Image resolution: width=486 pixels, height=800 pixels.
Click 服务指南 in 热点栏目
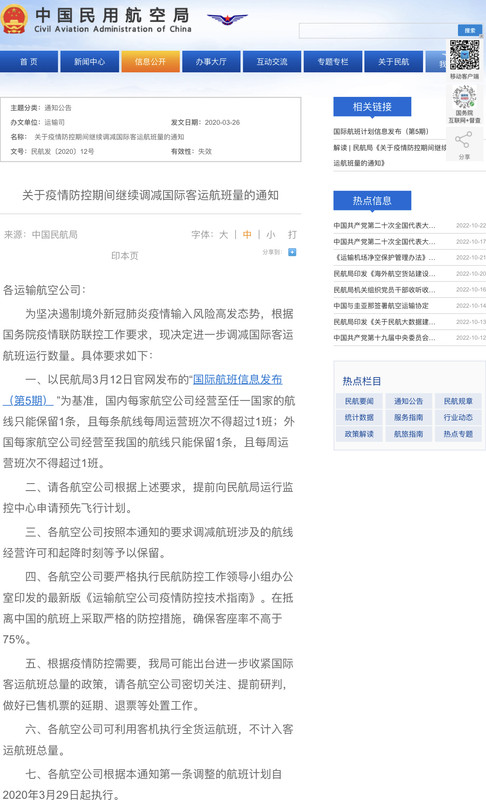click(408, 418)
